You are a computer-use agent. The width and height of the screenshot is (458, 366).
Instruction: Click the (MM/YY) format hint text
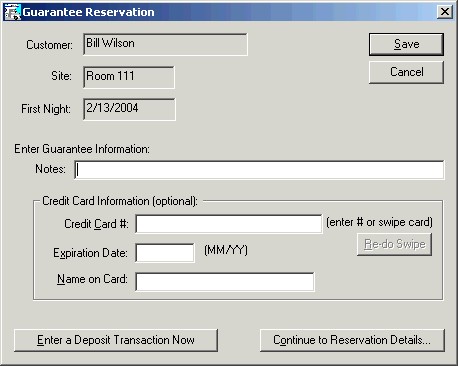click(x=226, y=250)
